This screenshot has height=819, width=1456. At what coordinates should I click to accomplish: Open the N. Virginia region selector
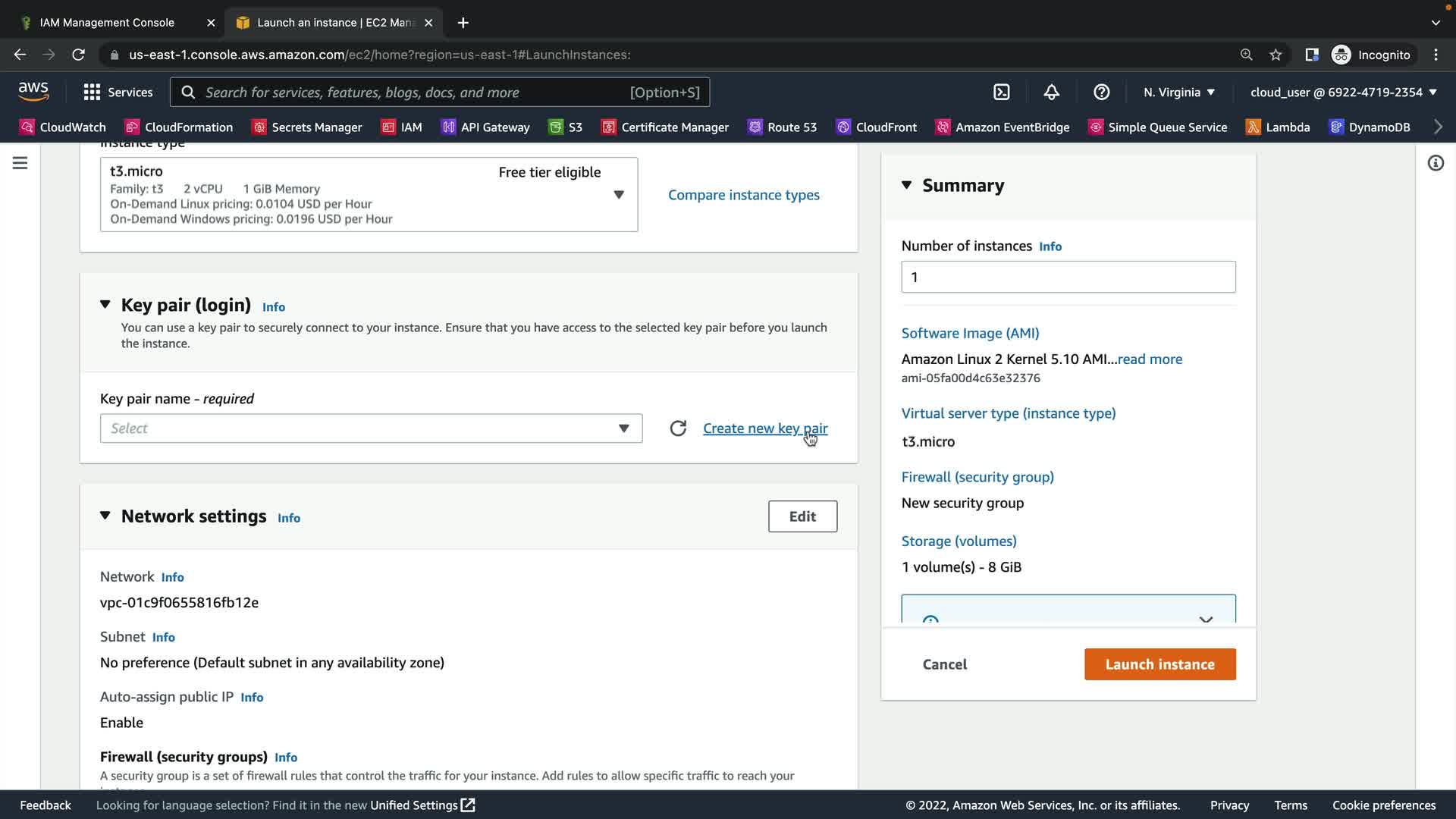1179,92
